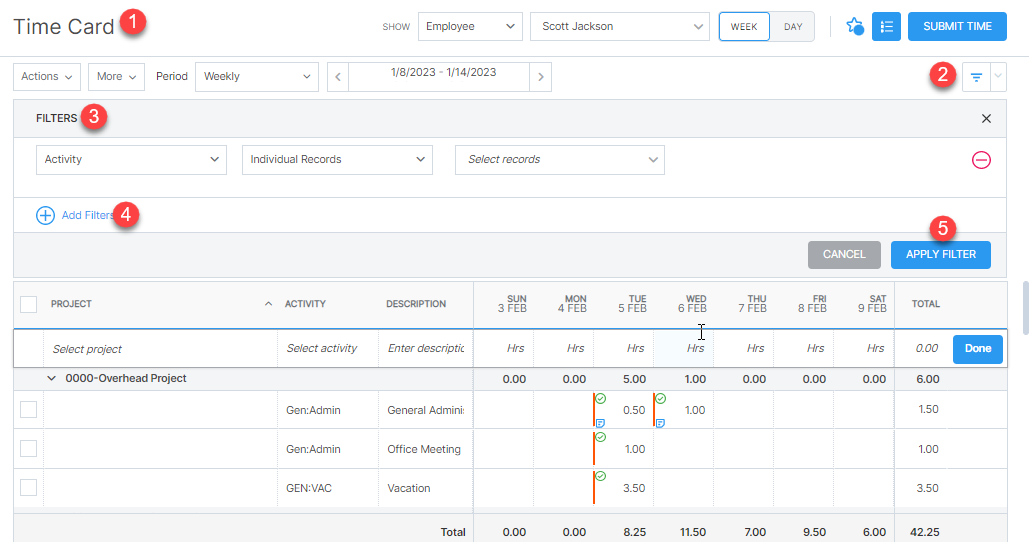This screenshot has height=542, width=1029.
Task: Check the General Admin row checkbox
Action: (x=28, y=409)
